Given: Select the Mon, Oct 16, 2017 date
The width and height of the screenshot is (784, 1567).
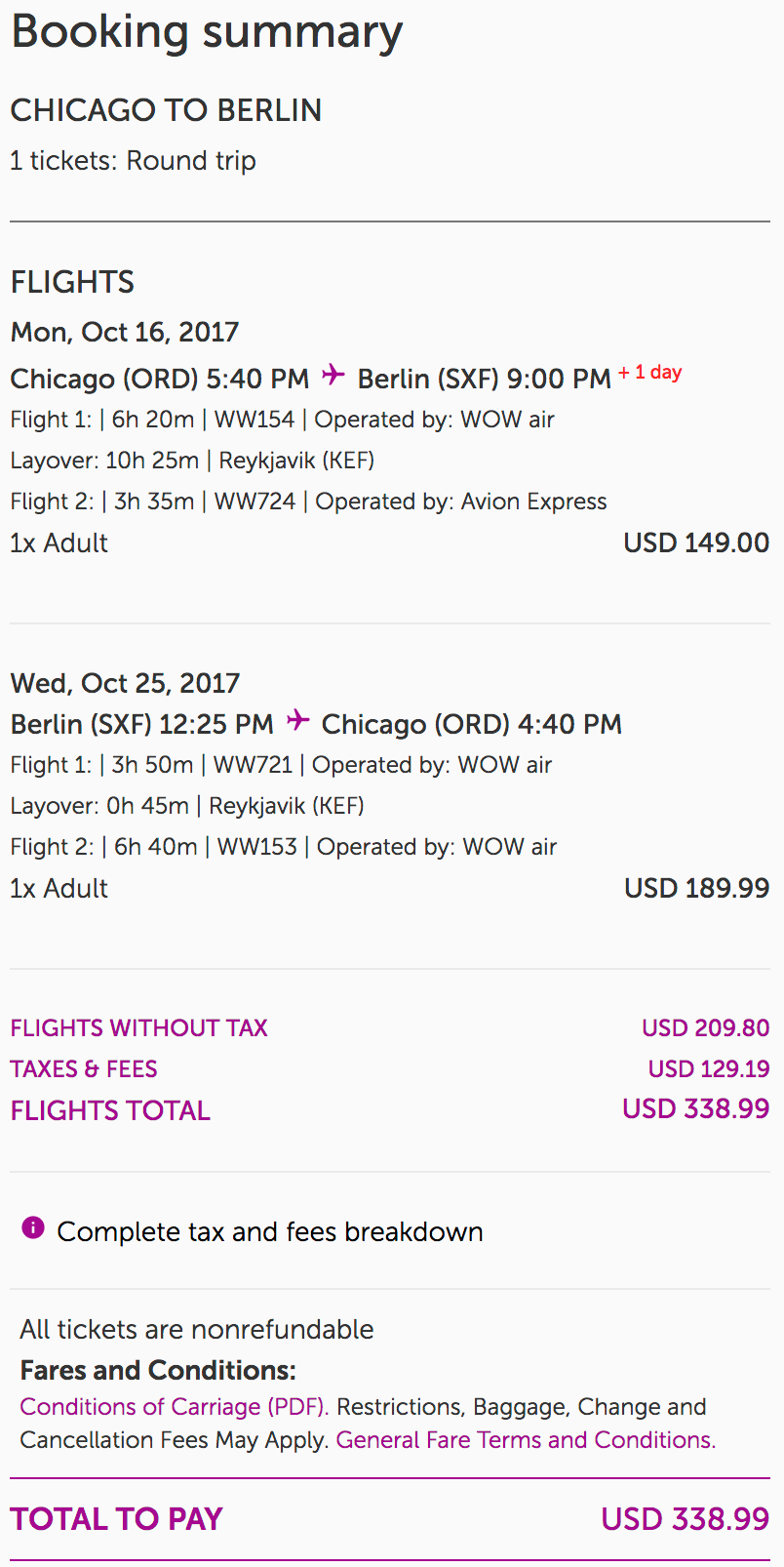Looking at the screenshot, I should point(125,332).
